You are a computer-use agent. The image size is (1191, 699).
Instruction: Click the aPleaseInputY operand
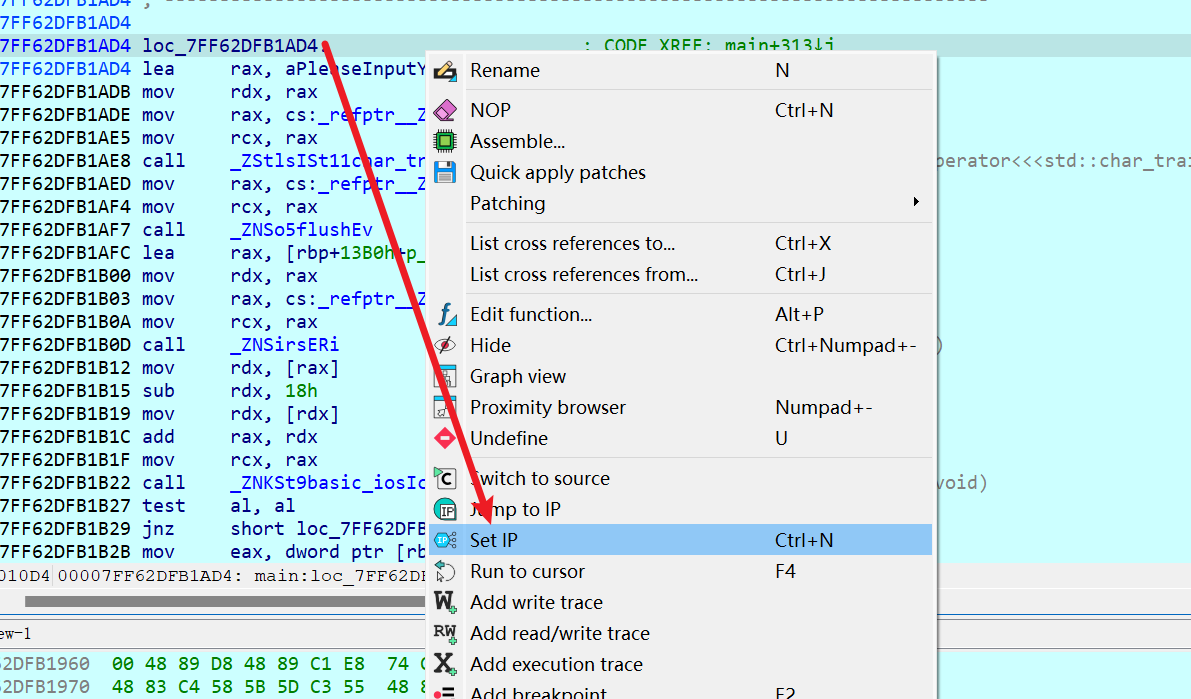pos(355,68)
